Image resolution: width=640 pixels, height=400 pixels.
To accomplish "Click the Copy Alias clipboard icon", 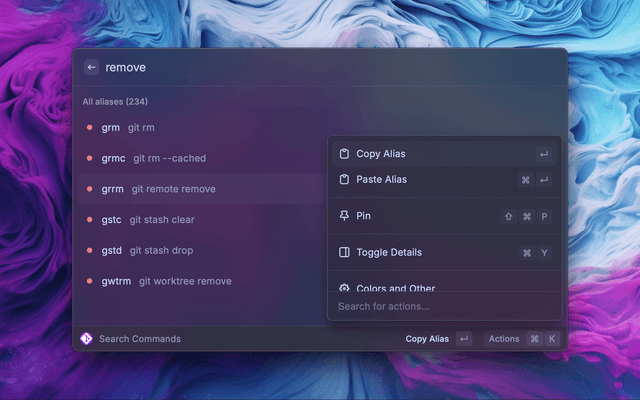I will [344, 154].
